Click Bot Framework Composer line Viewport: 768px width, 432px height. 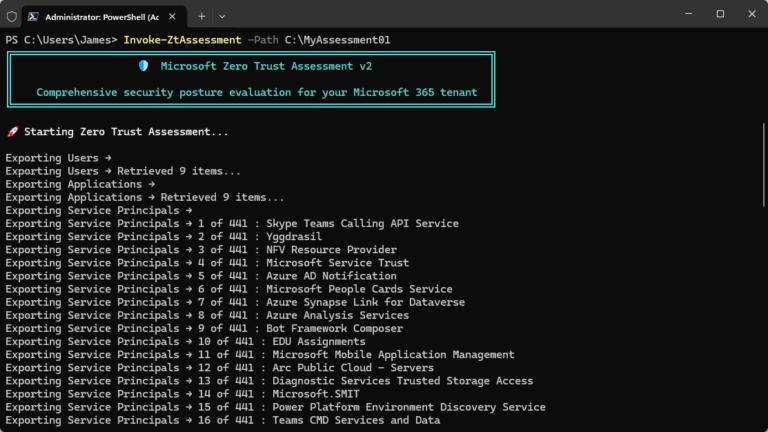204,329
